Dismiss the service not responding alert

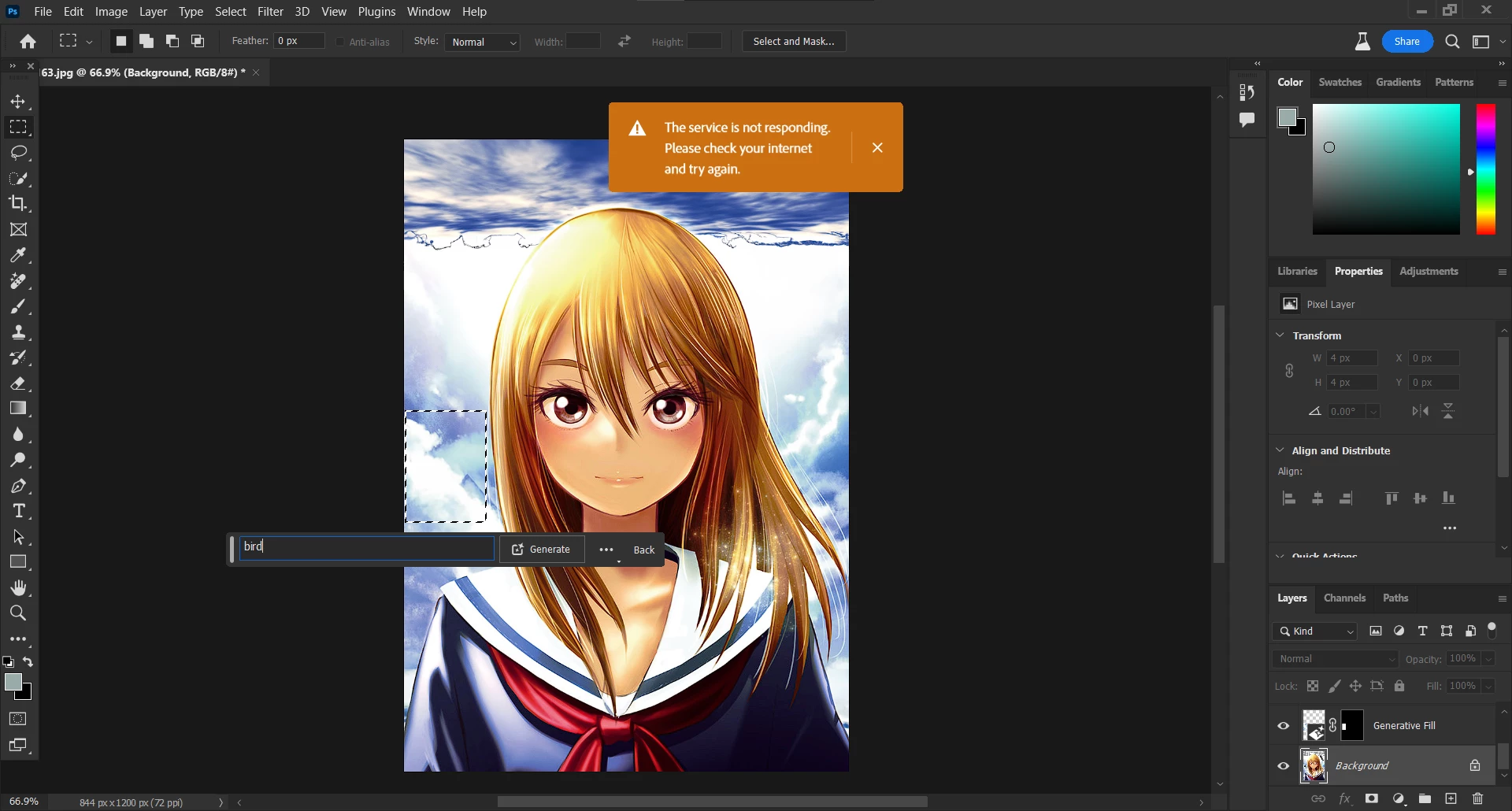coord(877,148)
